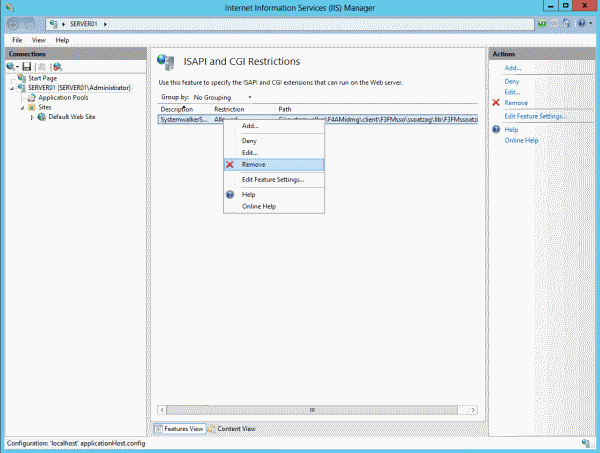Click Online Help link in Actions pane
Image resolution: width=600 pixels, height=453 pixels.
[x=521, y=140]
